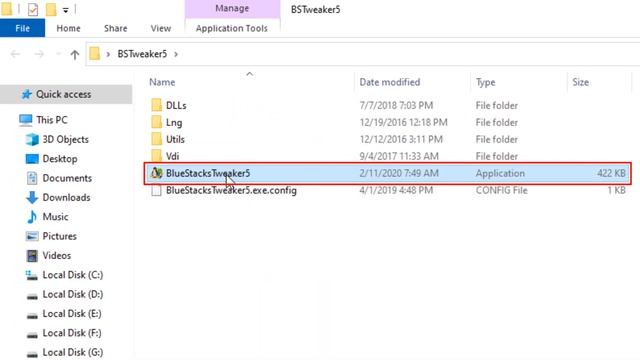Sort by the Name column header
This screenshot has height=360, width=640.
pyautogui.click(x=162, y=82)
